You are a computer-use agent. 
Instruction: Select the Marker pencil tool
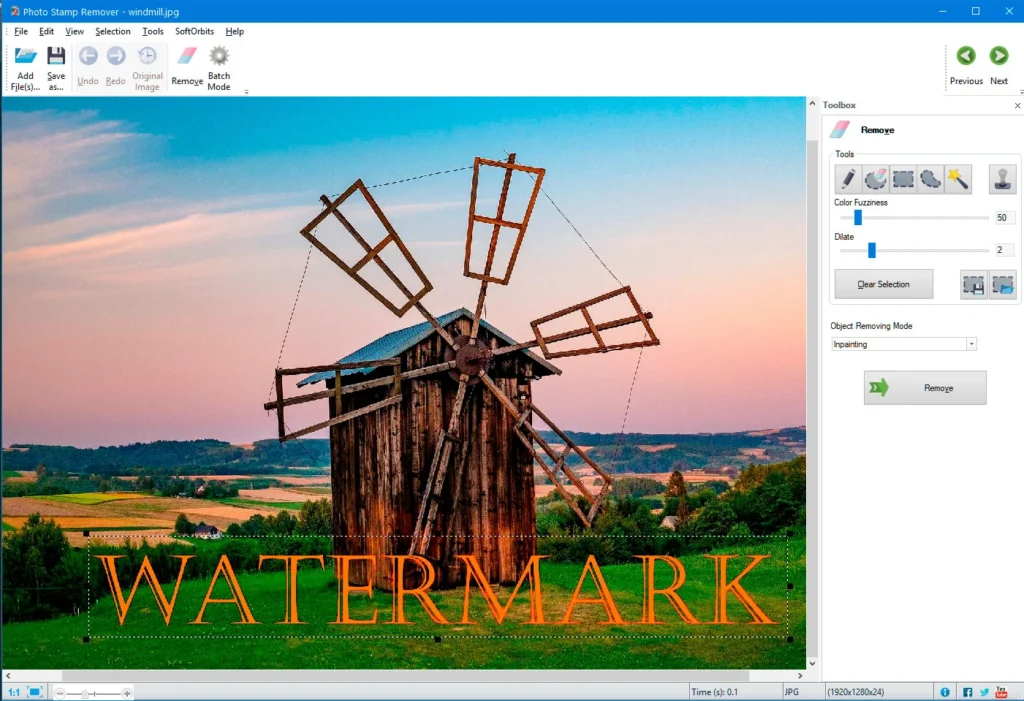coord(848,178)
